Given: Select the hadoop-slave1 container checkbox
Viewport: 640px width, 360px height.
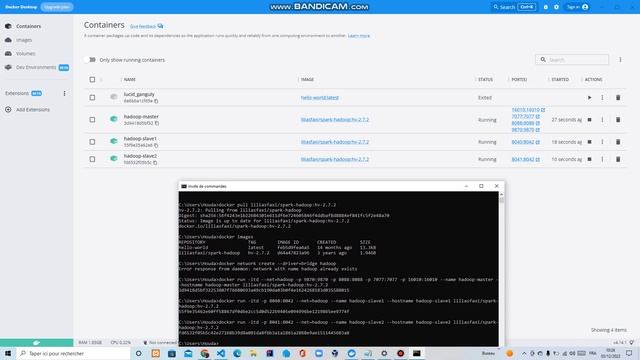Looking at the screenshot, I should click(x=92, y=142).
